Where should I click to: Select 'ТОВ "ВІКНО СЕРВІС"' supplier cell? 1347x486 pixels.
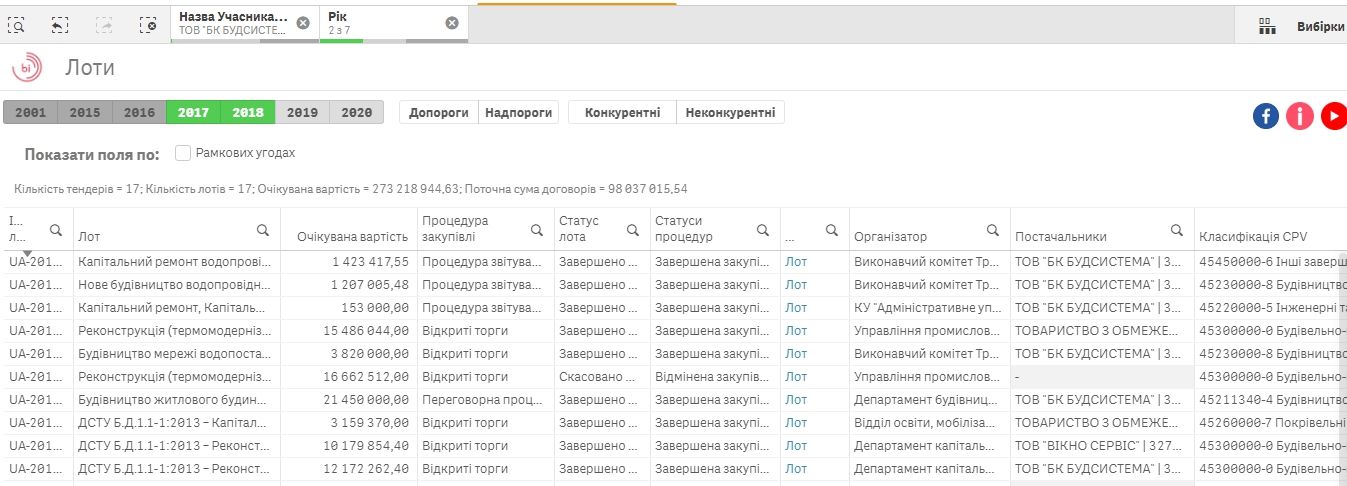pyautogui.click(x=1102, y=446)
